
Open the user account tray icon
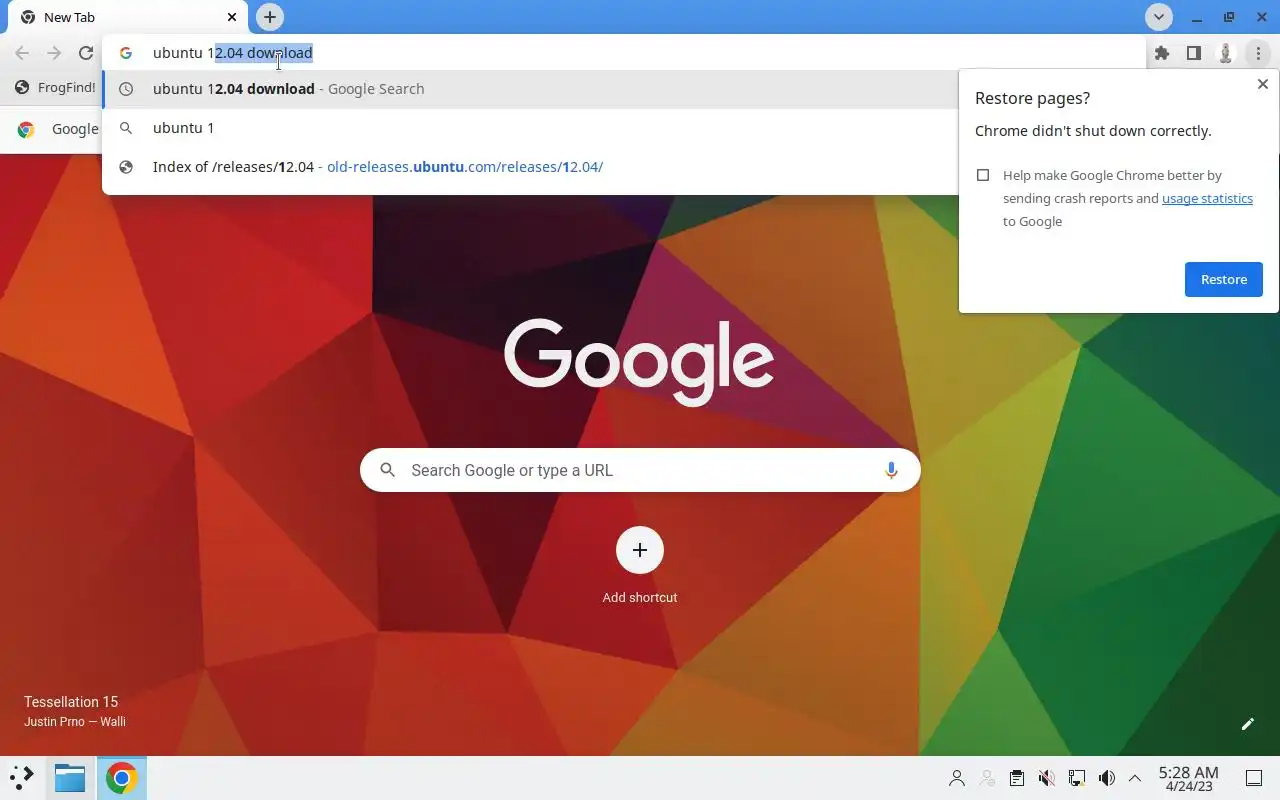tap(957, 778)
